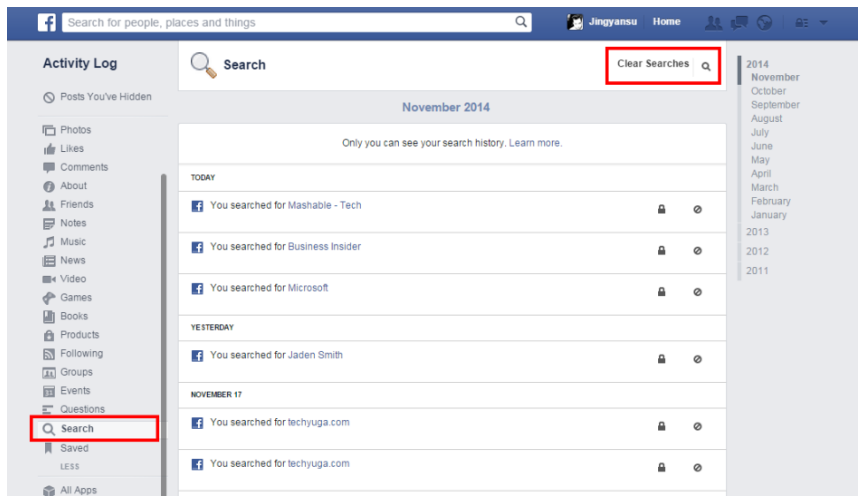Viewport: 864px width, 501px height.
Task: Open Jaden Smith search link
Action: click(315, 355)
